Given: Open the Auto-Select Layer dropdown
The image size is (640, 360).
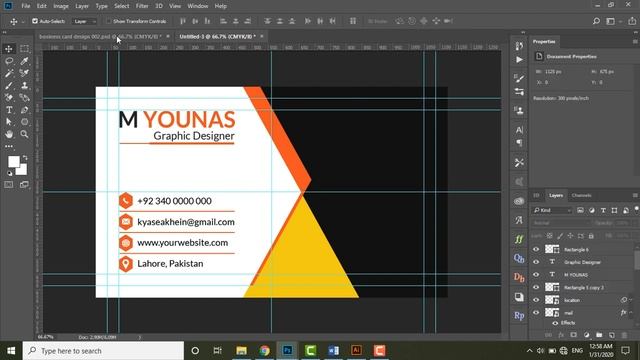Looking at the screenshot, I should pyautogui.click(x=84, y=21).
